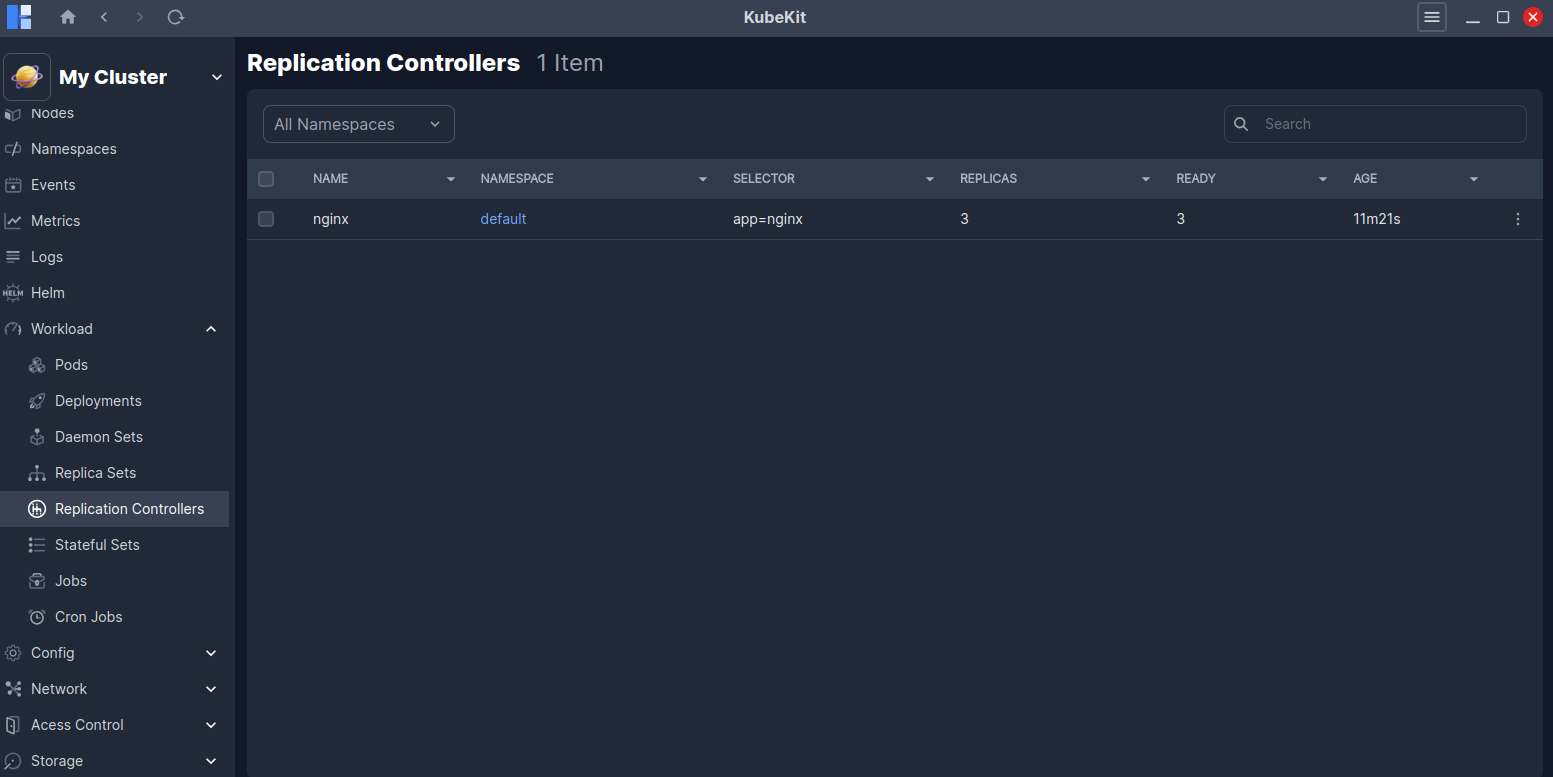Open the default namespace link

[503, 218]
